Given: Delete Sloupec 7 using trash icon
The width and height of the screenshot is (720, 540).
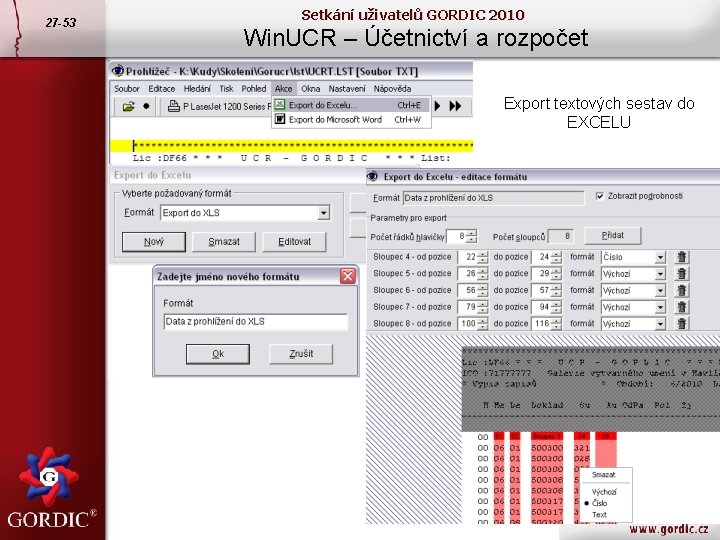Looking at the screenshot, I should [682, 307].
